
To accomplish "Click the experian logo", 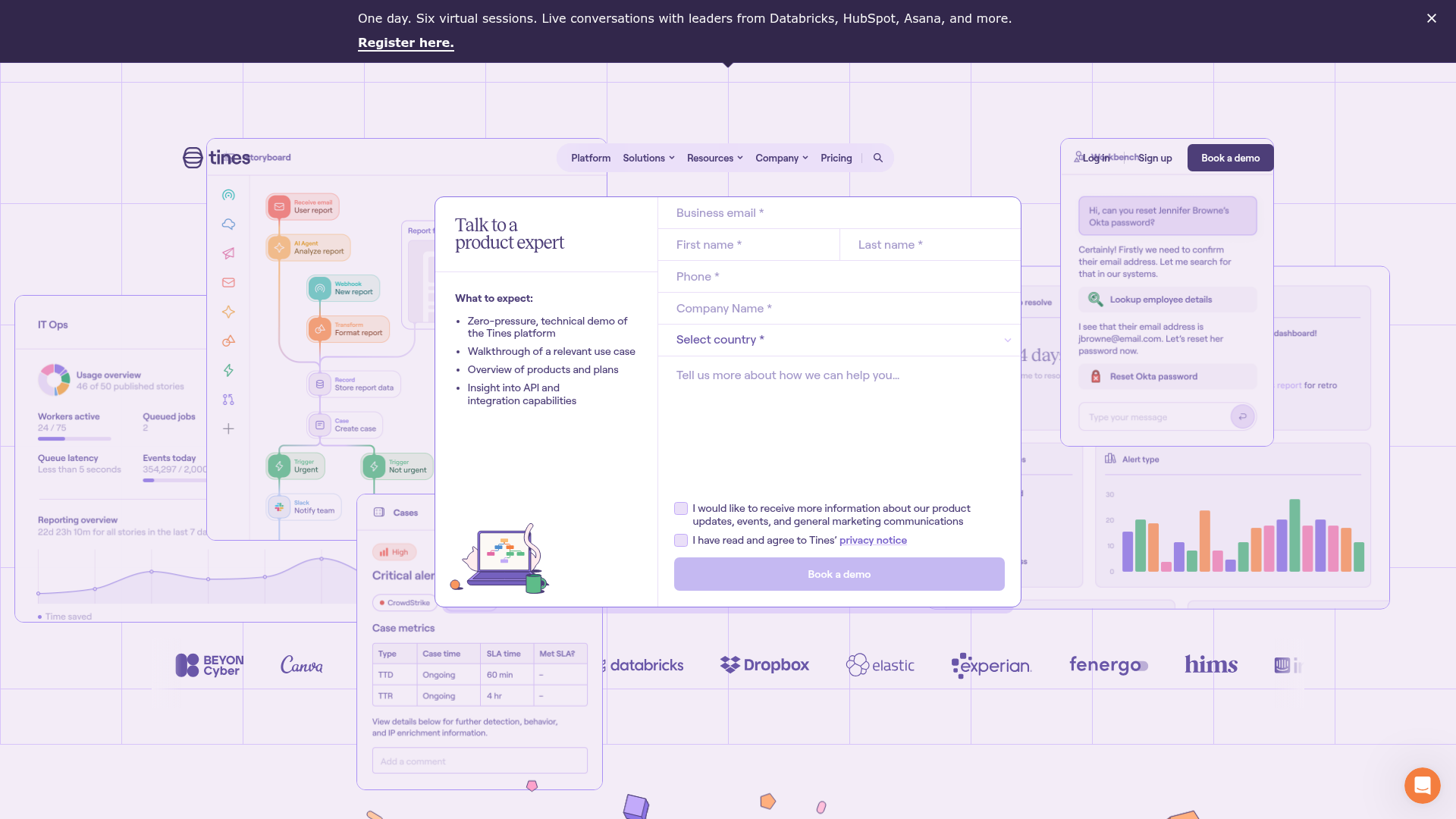I will 991,665.
